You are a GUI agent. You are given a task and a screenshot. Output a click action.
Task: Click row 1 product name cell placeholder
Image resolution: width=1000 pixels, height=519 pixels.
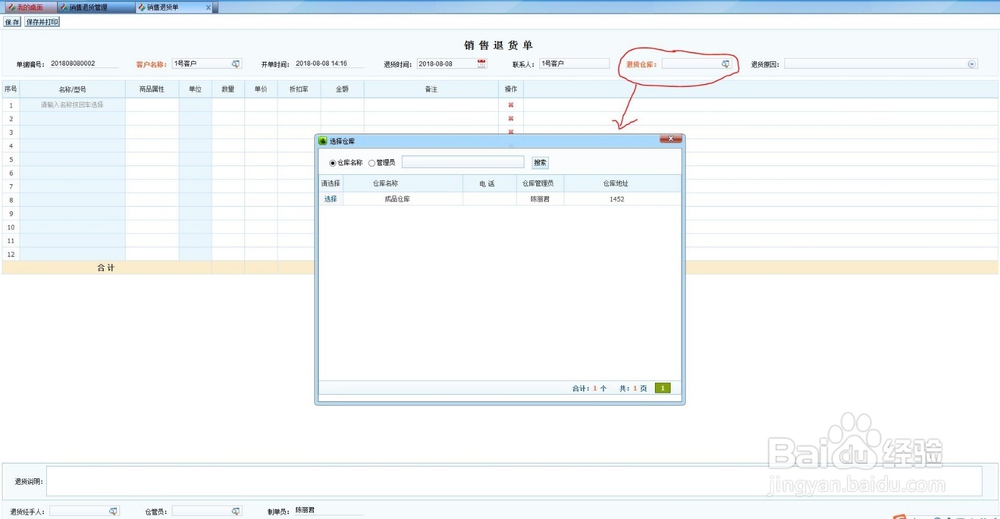[72, 105]
